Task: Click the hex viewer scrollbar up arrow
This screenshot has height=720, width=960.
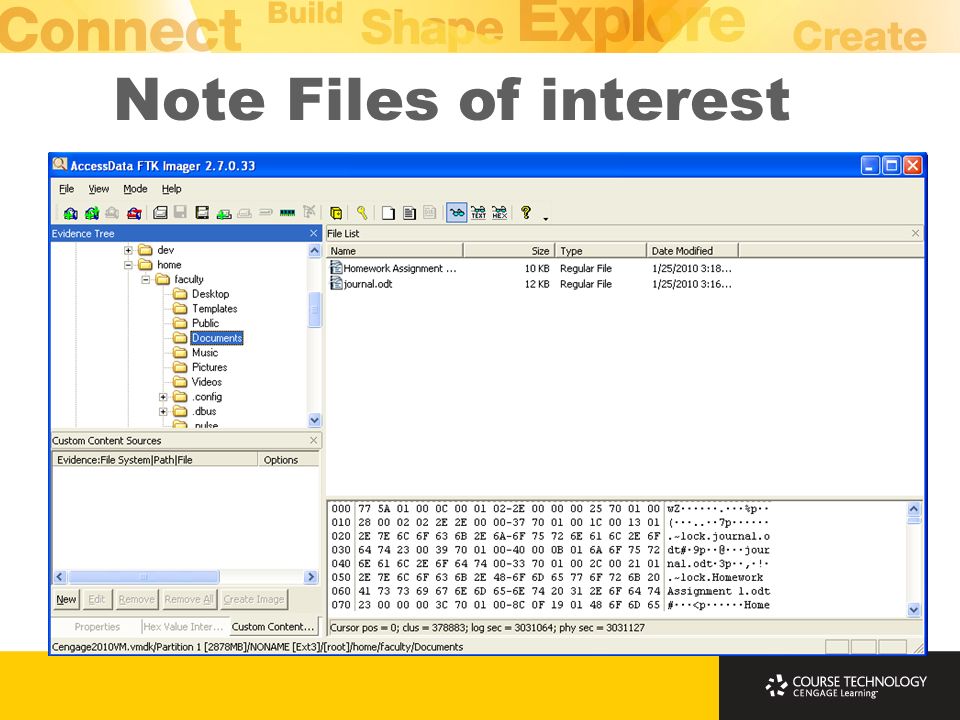Action: pyautogui.click(x=913, y=509)
